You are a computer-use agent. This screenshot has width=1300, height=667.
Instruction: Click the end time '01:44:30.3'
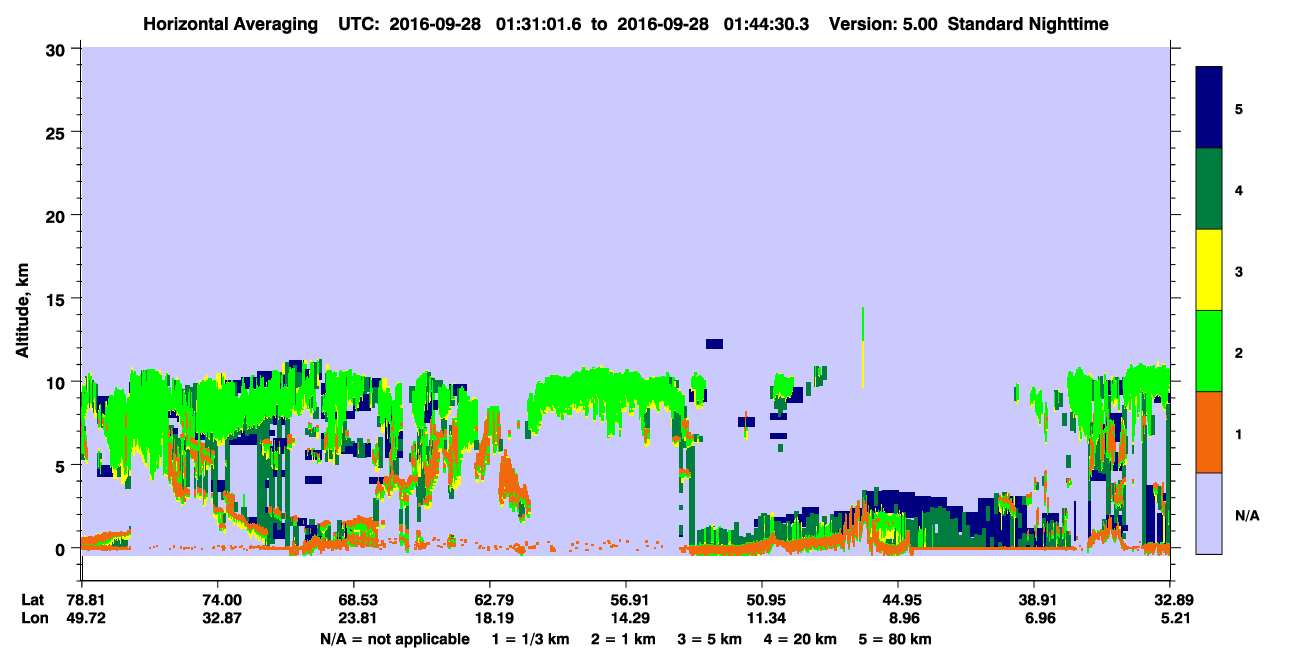[768, 23]
